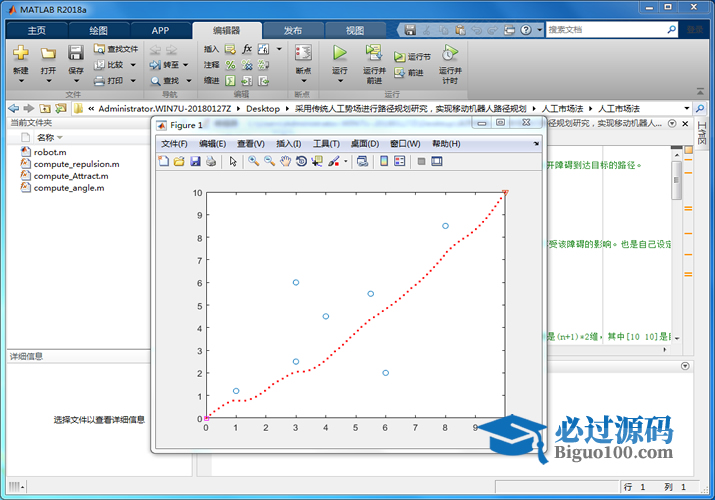
Task: Open the Figure 1 File (文件) menu
Action: 174,144
